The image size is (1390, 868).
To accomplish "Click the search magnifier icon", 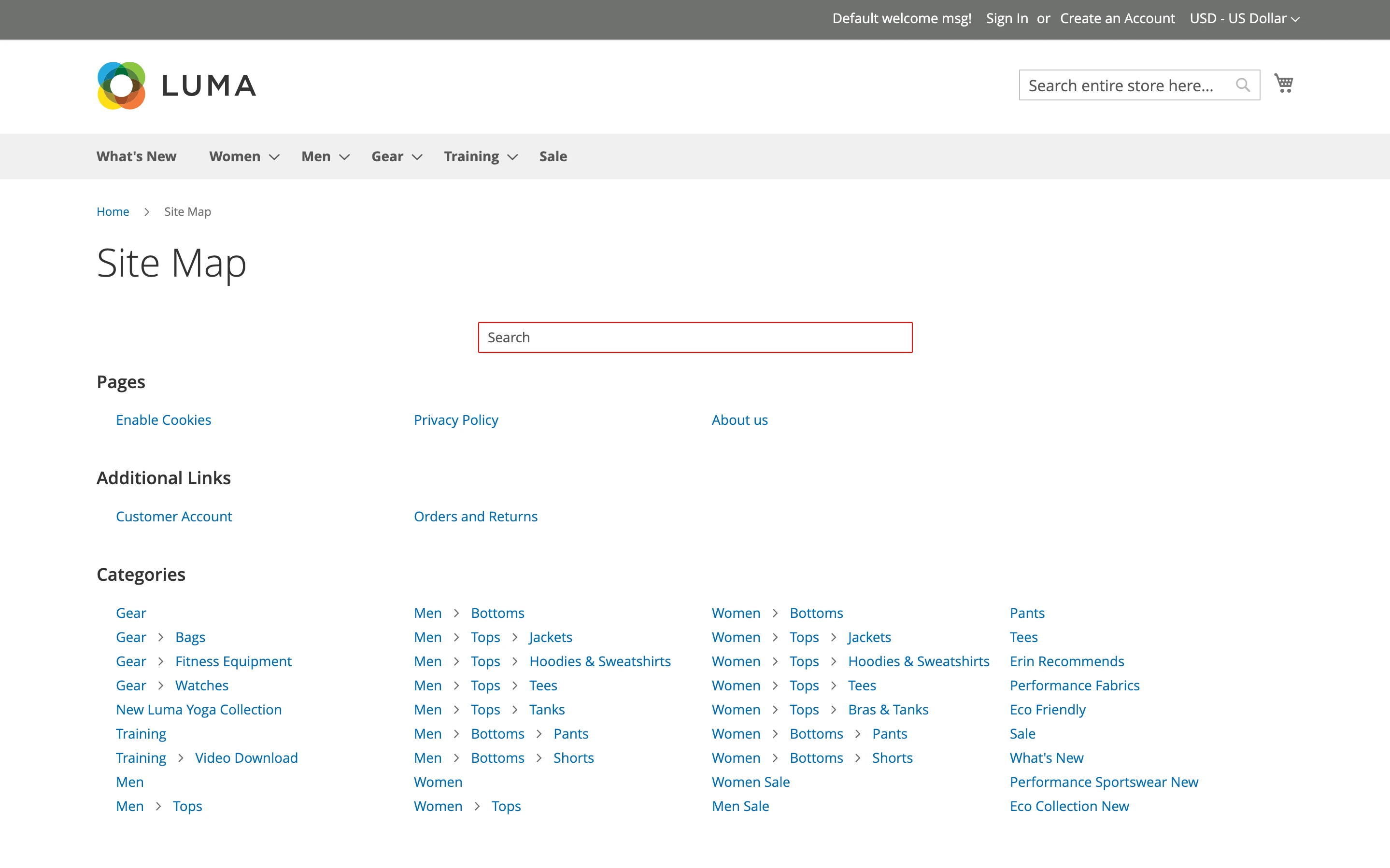I will click(x=1243, y=85).
